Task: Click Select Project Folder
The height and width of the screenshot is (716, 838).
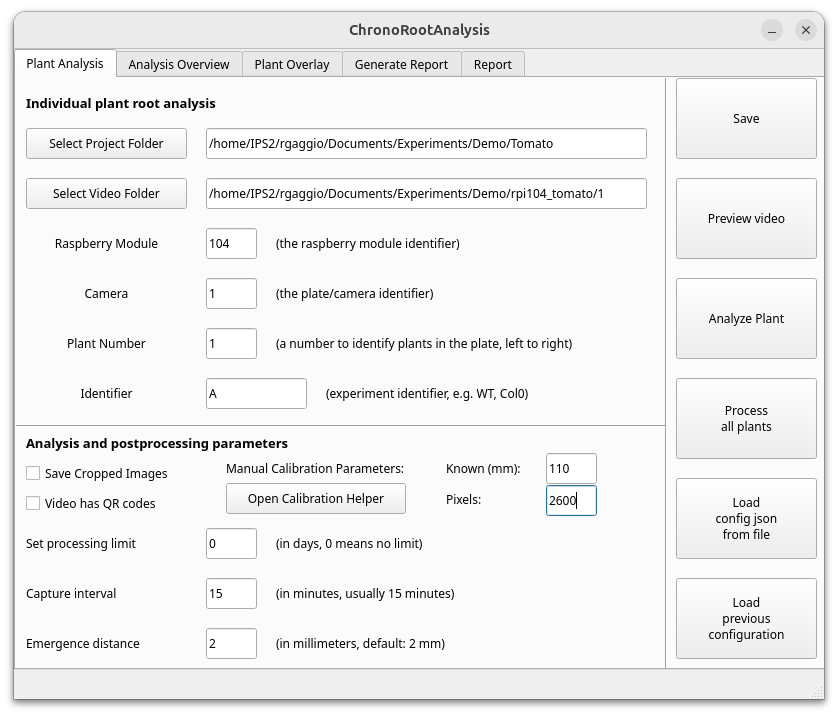Action: (x=106, y=143)
